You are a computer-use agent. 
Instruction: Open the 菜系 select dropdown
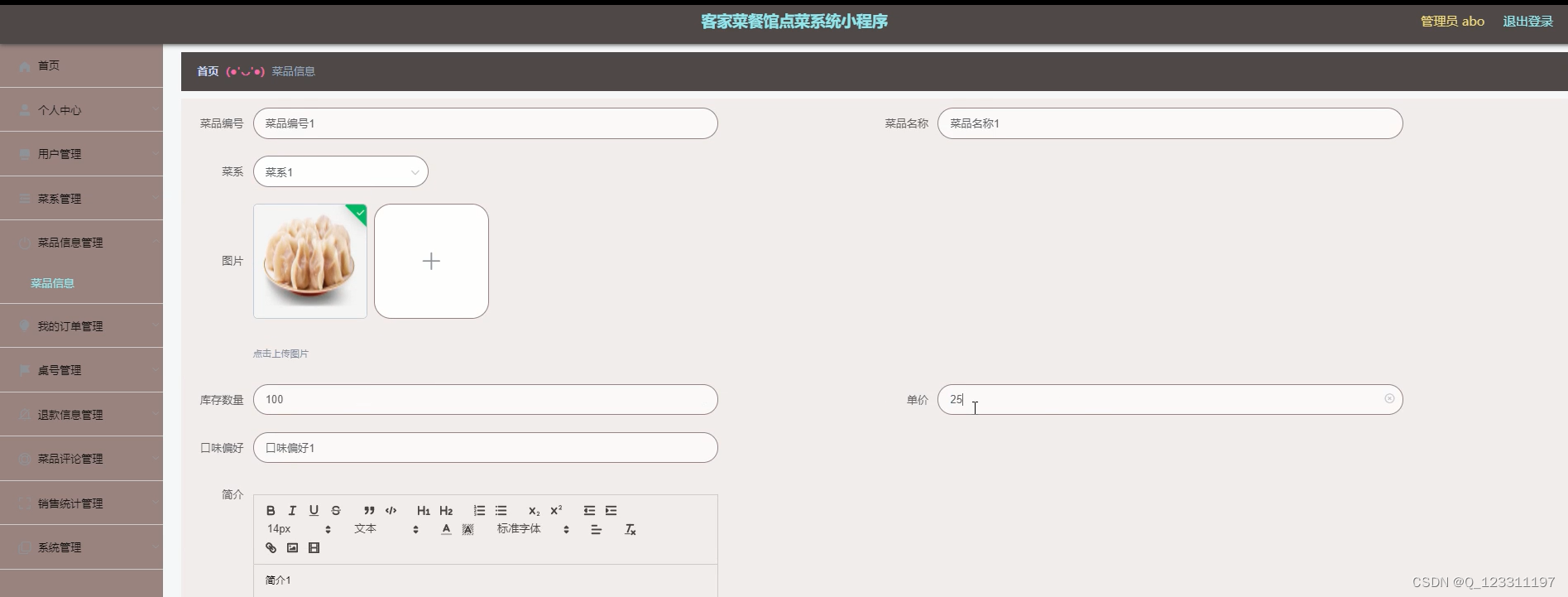(x=340, y=171)
